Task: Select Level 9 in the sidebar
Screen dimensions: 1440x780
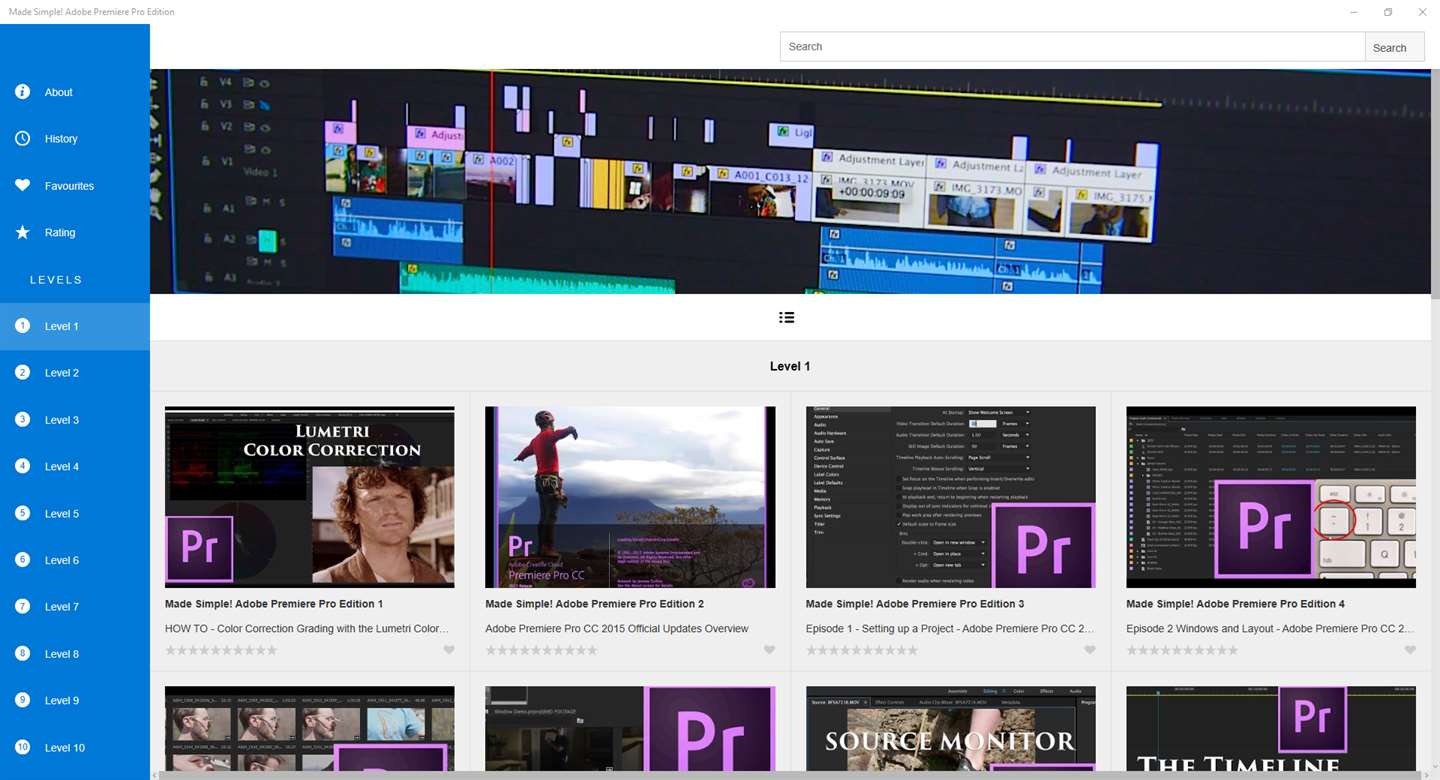Action: click(x=75, y=701)
